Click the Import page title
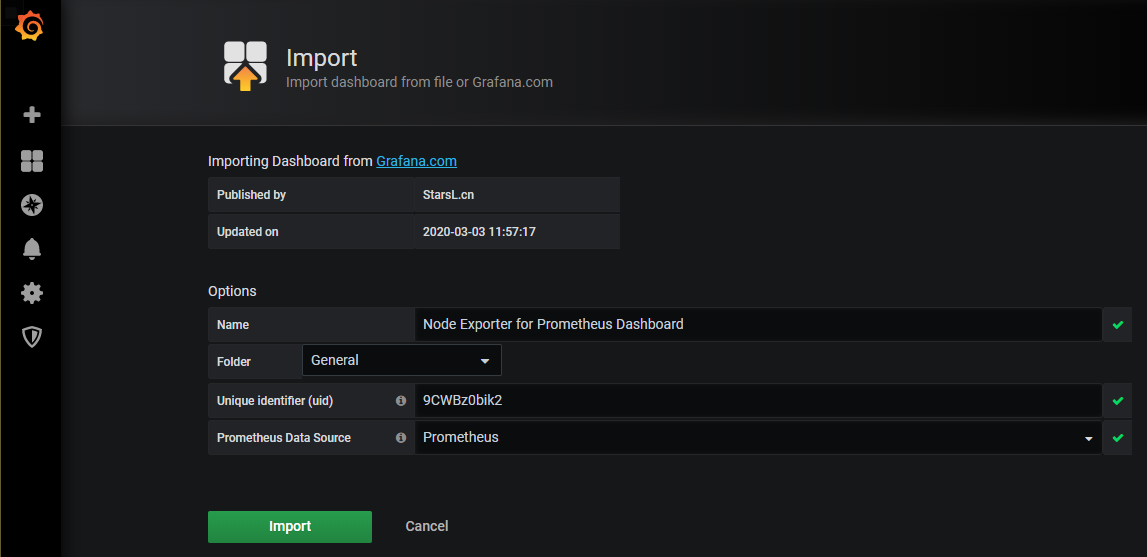Image resolution: width=1147 pixels, height=557 pixels. [321, 58]
